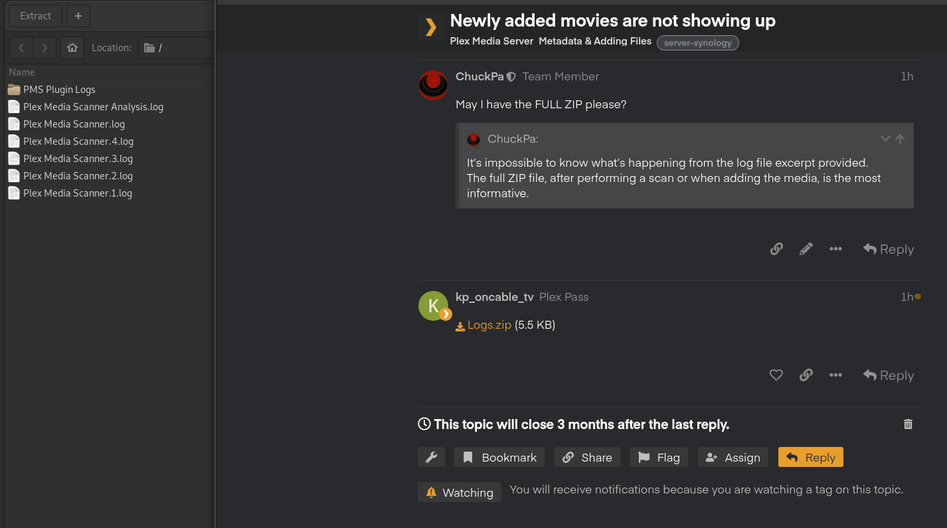947x528 pixels.
Task: Open ChuckPa's avatar profile
Action: [x=433, y=85]
